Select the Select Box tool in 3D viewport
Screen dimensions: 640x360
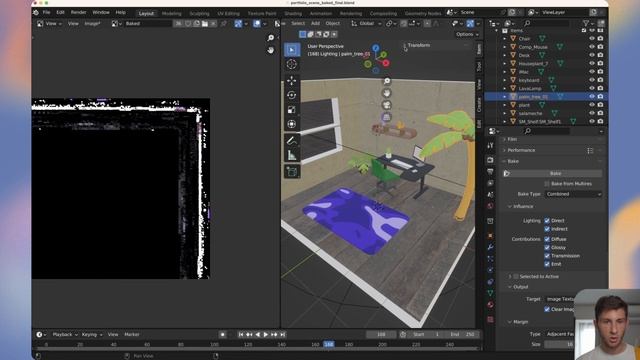pyautogui.click(x=292, y=50)
